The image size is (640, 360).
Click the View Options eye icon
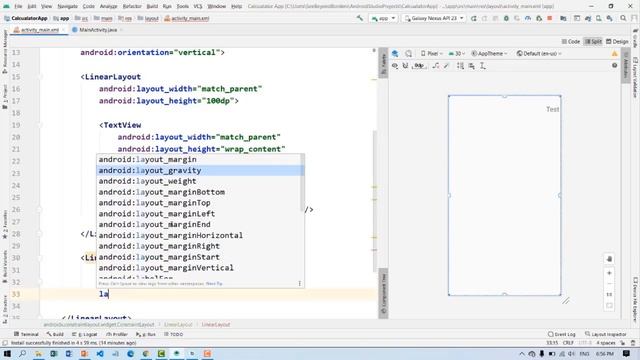(x=395, y=66)
